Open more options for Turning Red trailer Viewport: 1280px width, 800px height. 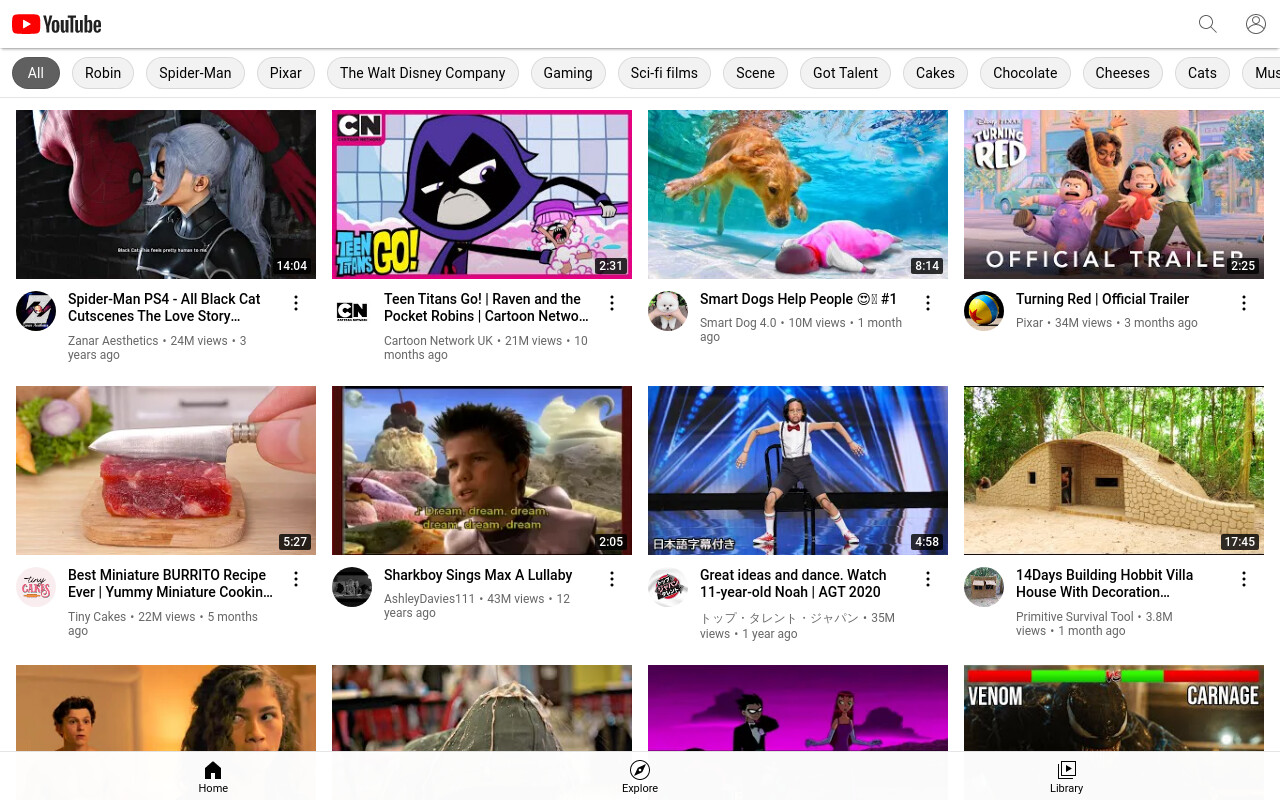click(1244, 303)
